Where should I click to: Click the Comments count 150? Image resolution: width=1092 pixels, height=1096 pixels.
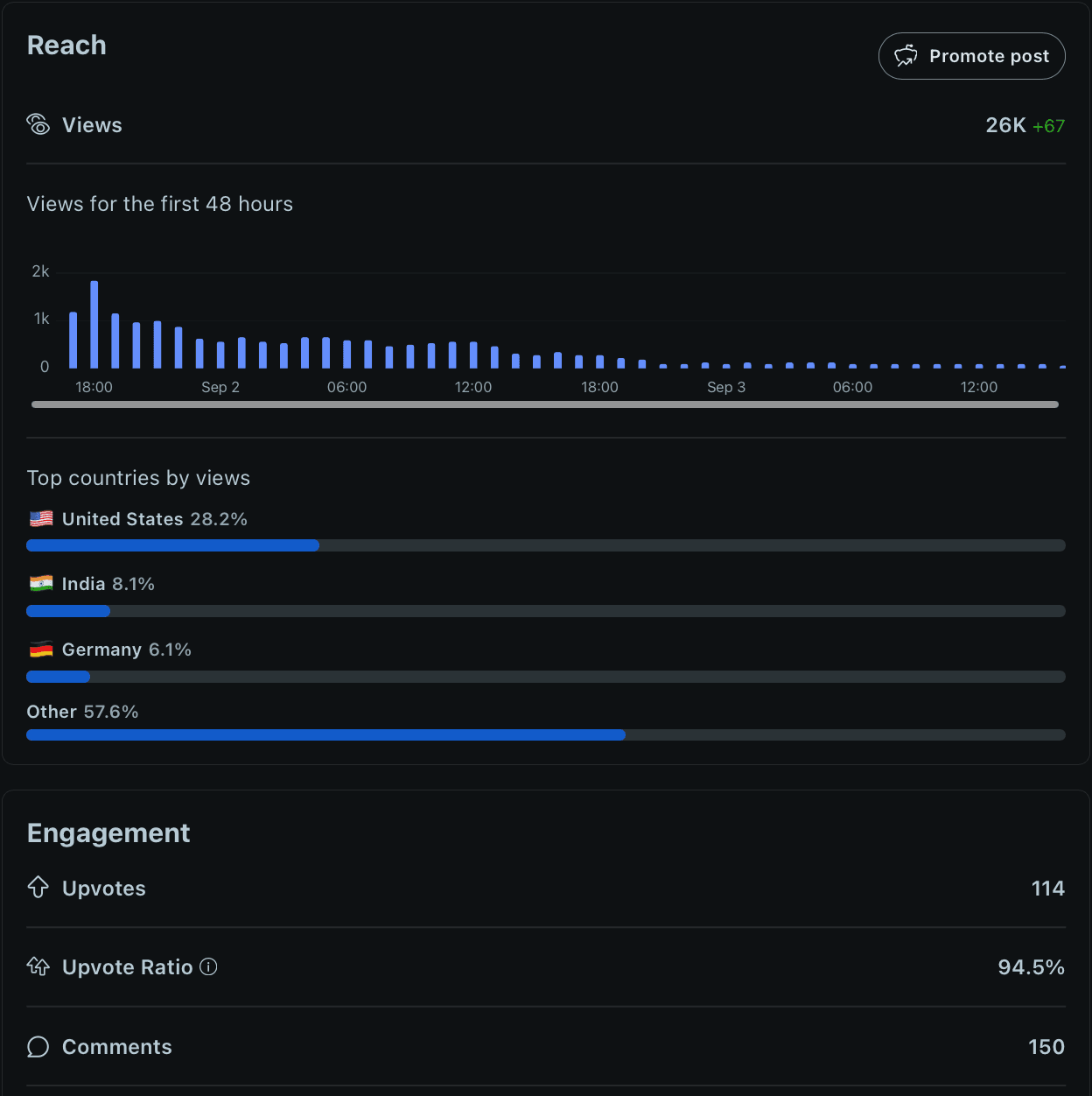click(1046, 1047)
